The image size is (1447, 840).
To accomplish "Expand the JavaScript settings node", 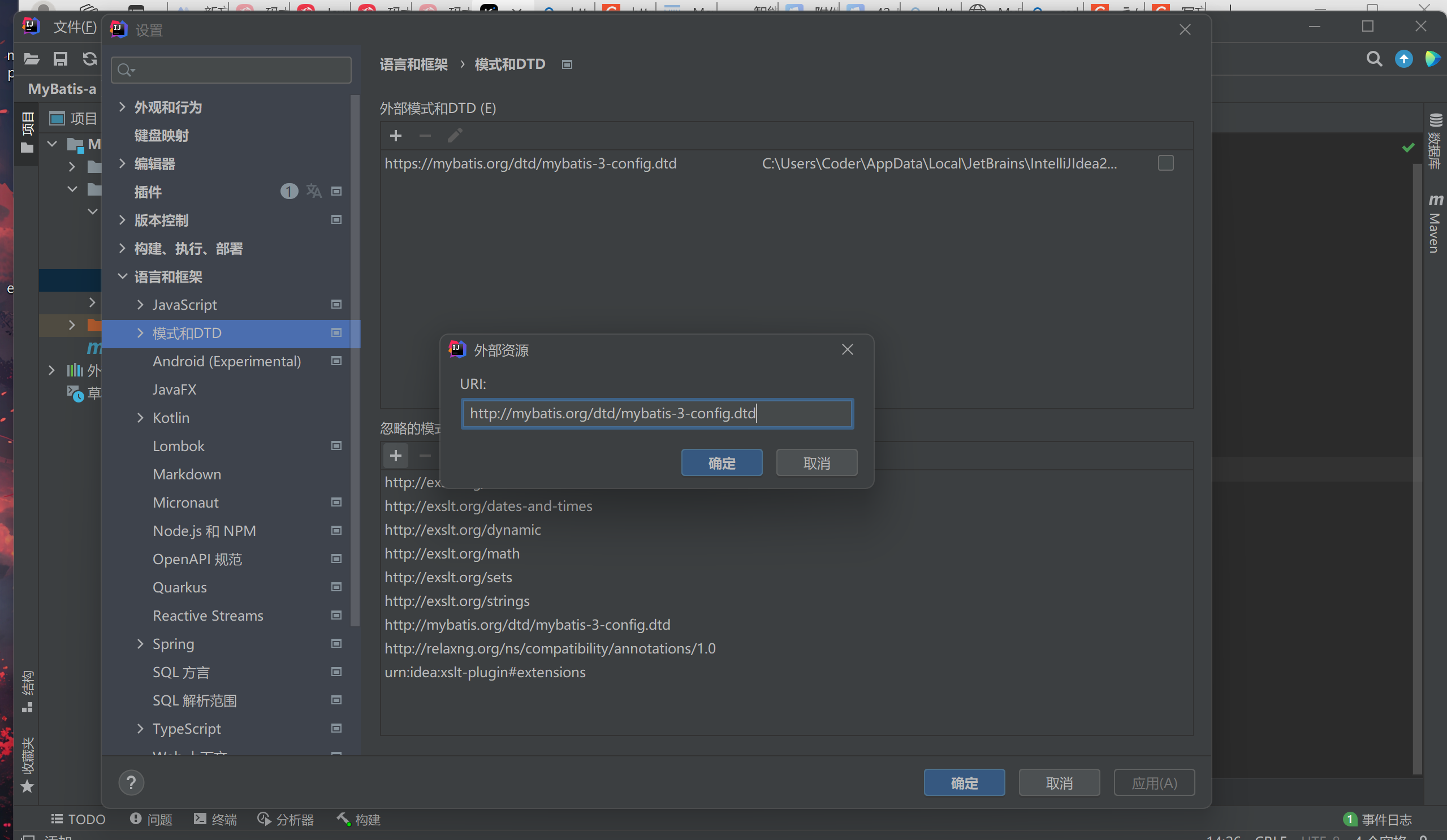I will [x=141, y=304].
